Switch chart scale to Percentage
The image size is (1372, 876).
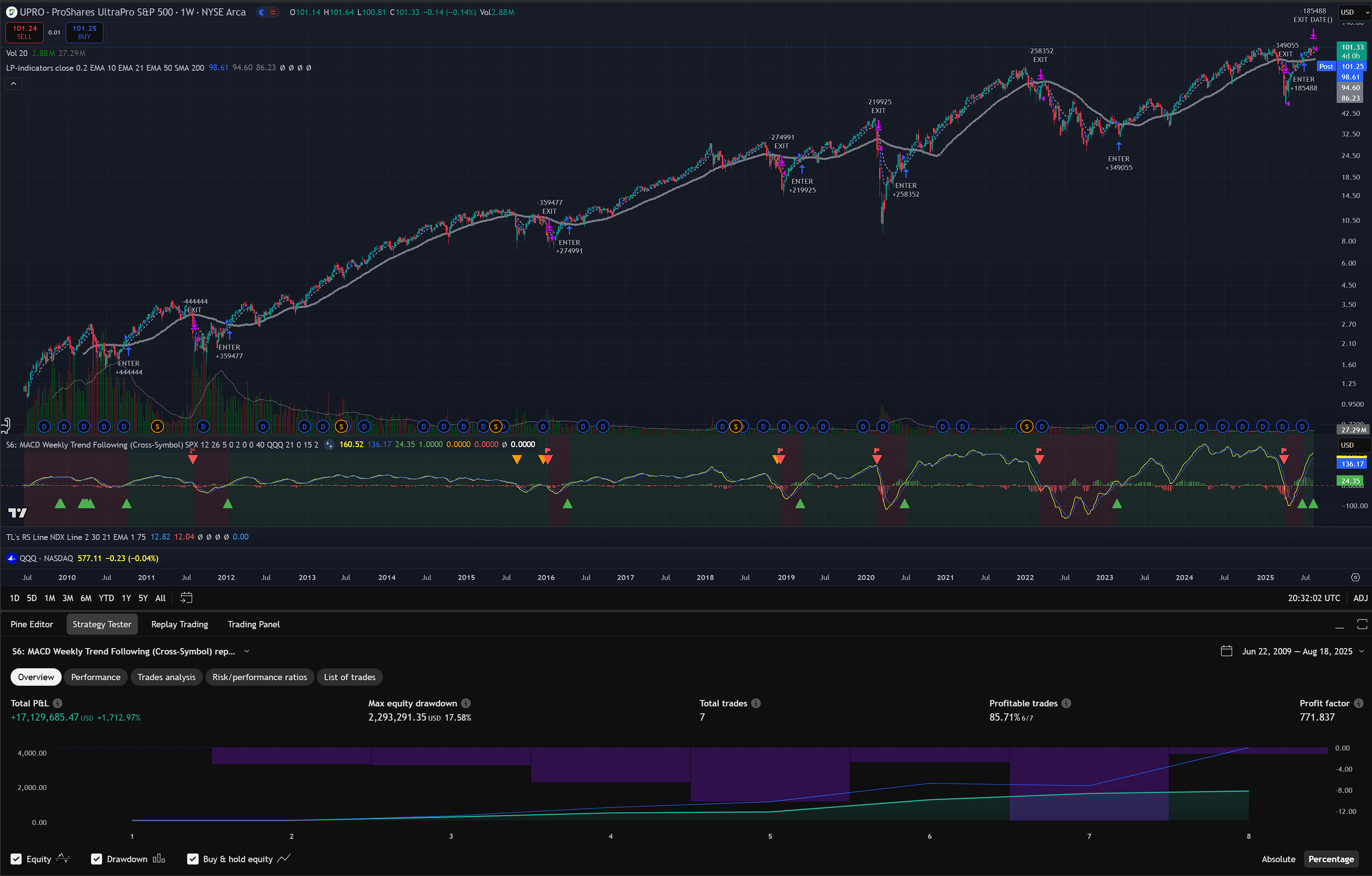point(1331,859)
